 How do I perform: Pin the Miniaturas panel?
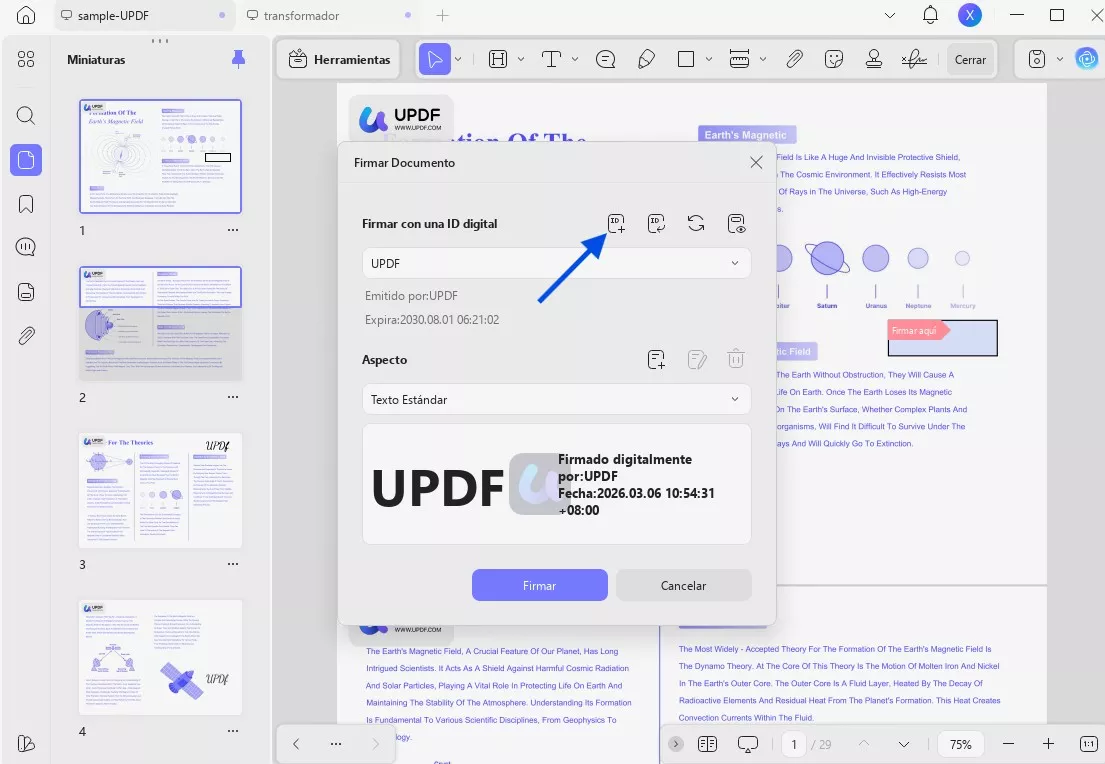pyautogui.click(x=238, y=59)
